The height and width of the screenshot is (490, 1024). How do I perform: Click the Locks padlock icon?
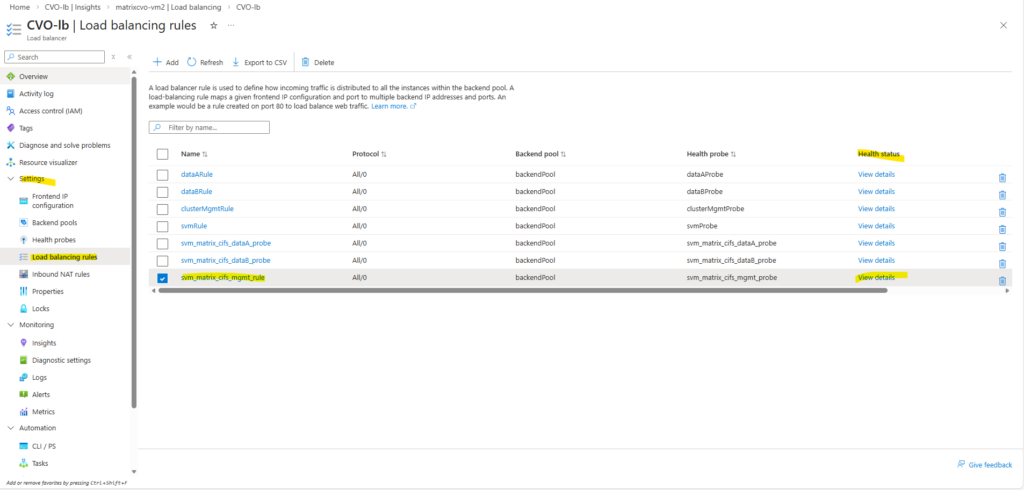click(x=24, y=308)
